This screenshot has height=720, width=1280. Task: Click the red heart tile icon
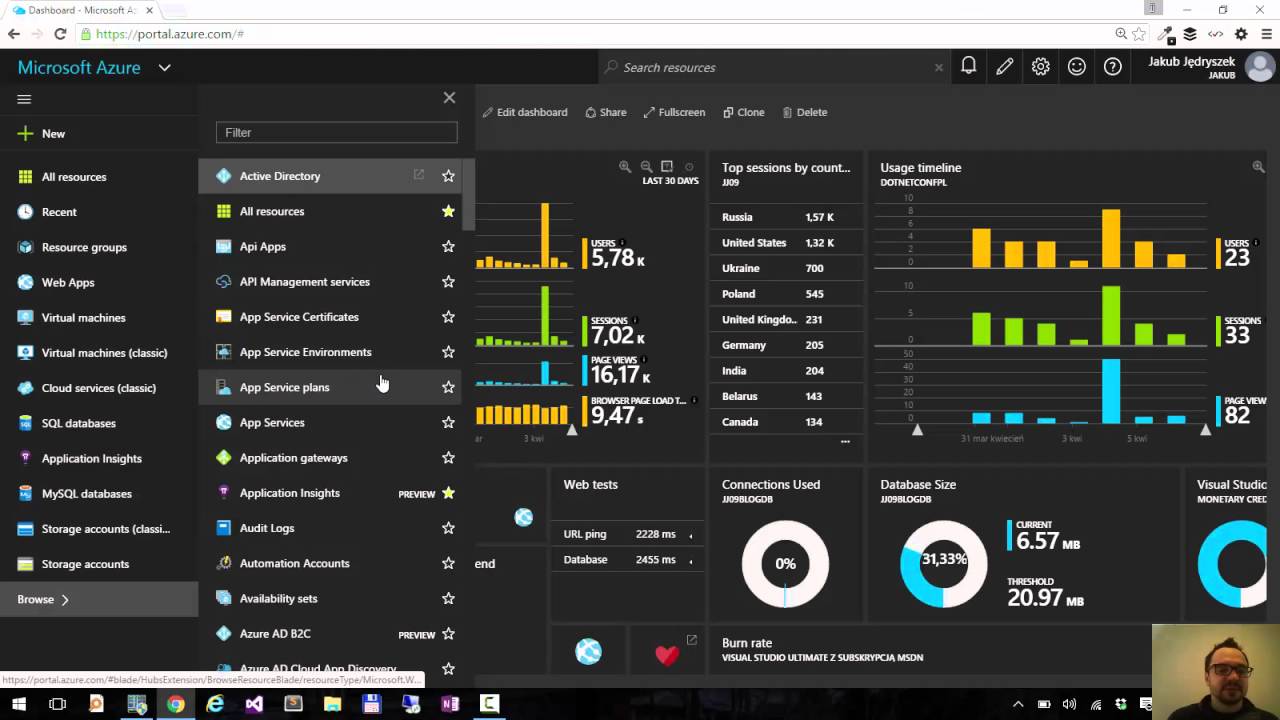[x=667, y=655]
